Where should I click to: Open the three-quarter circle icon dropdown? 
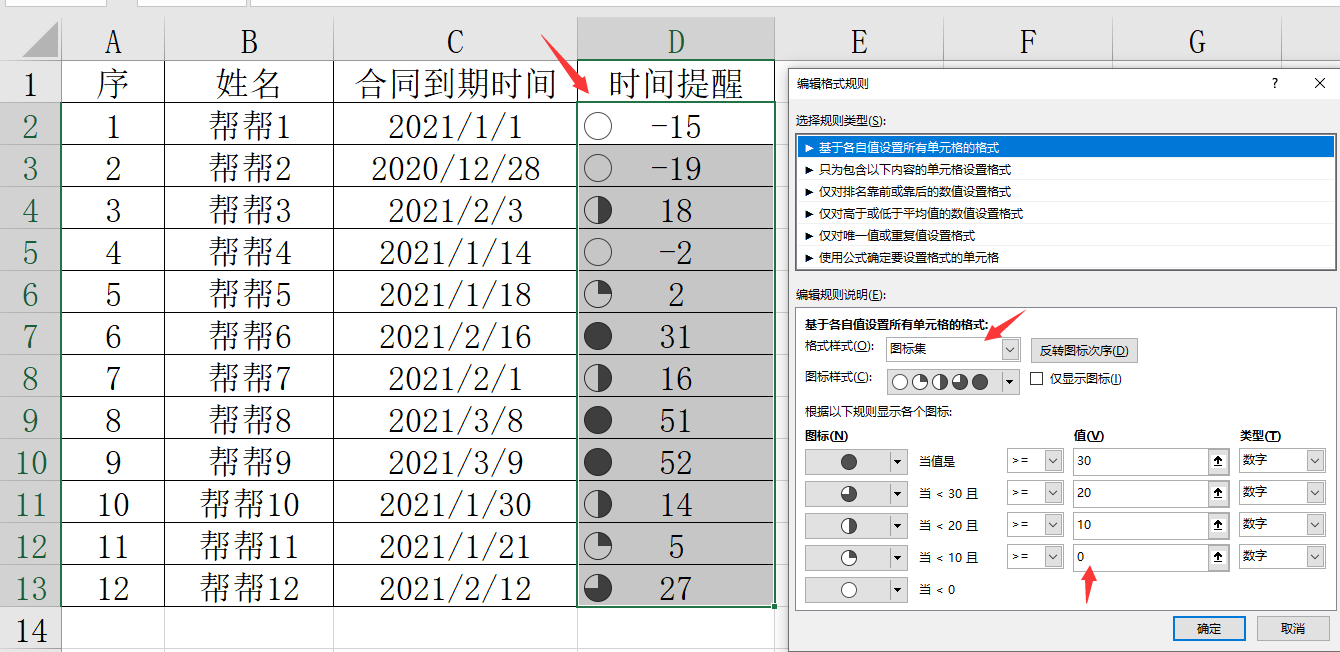pos(897,493)
